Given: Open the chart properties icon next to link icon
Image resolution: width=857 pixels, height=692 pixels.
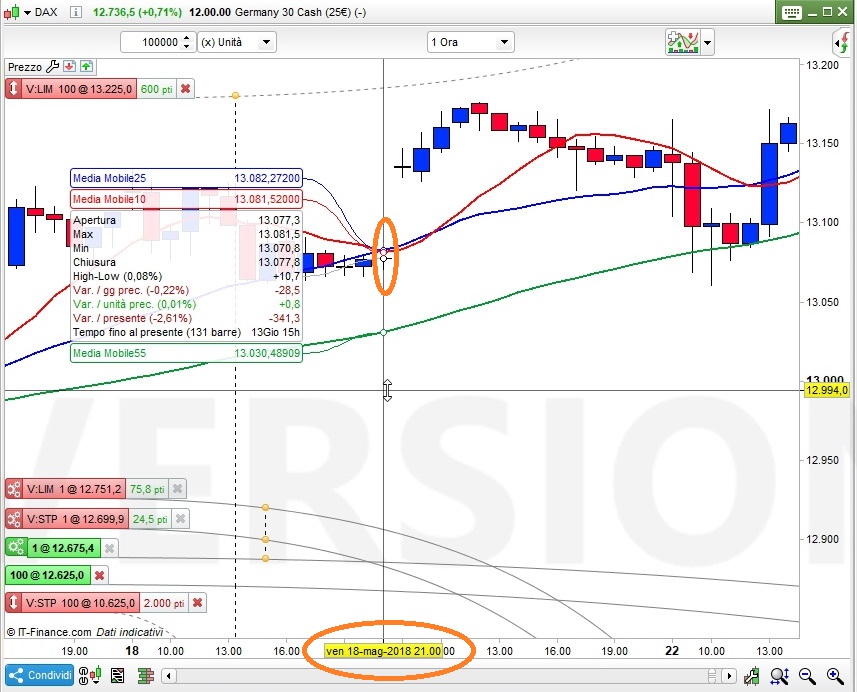Looking at the screenshot, I should pyautogui.click(x=118, y=676).
